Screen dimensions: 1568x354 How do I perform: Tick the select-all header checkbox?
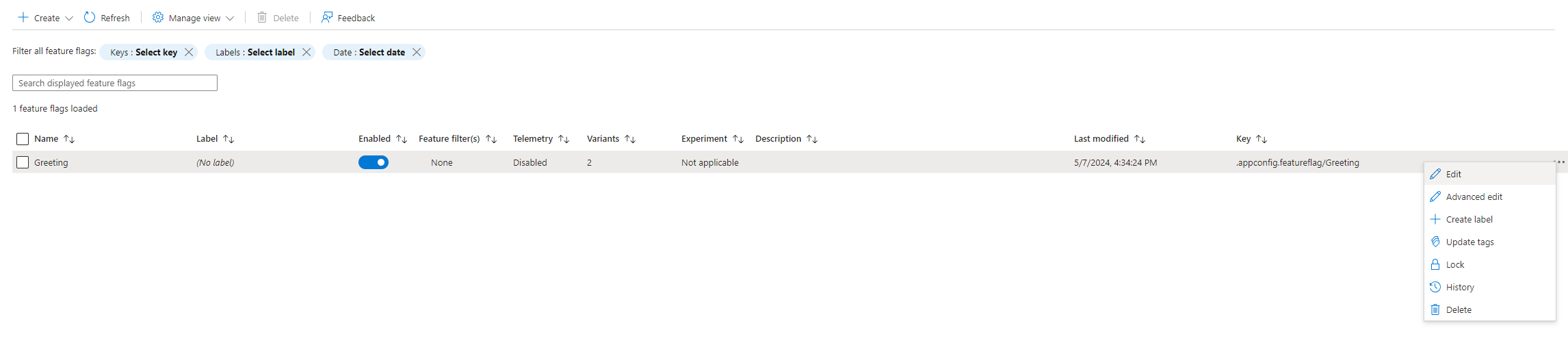23,139
